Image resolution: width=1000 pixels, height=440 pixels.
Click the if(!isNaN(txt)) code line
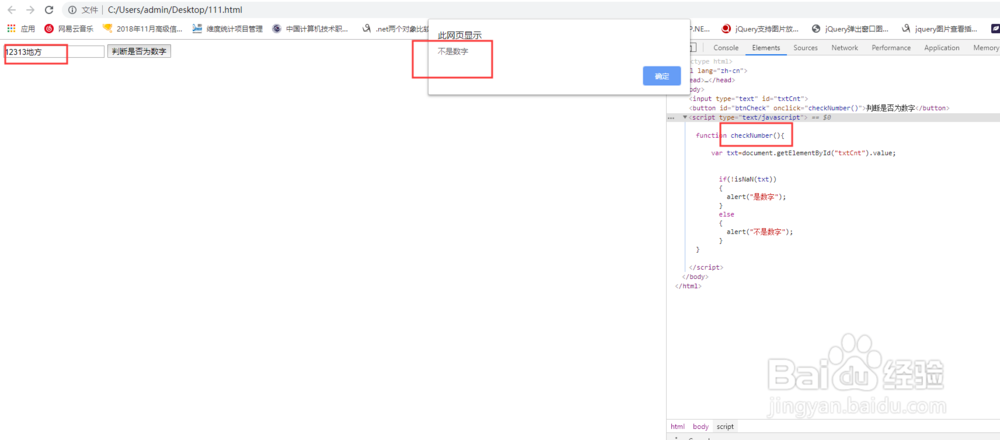click(747, 179)
